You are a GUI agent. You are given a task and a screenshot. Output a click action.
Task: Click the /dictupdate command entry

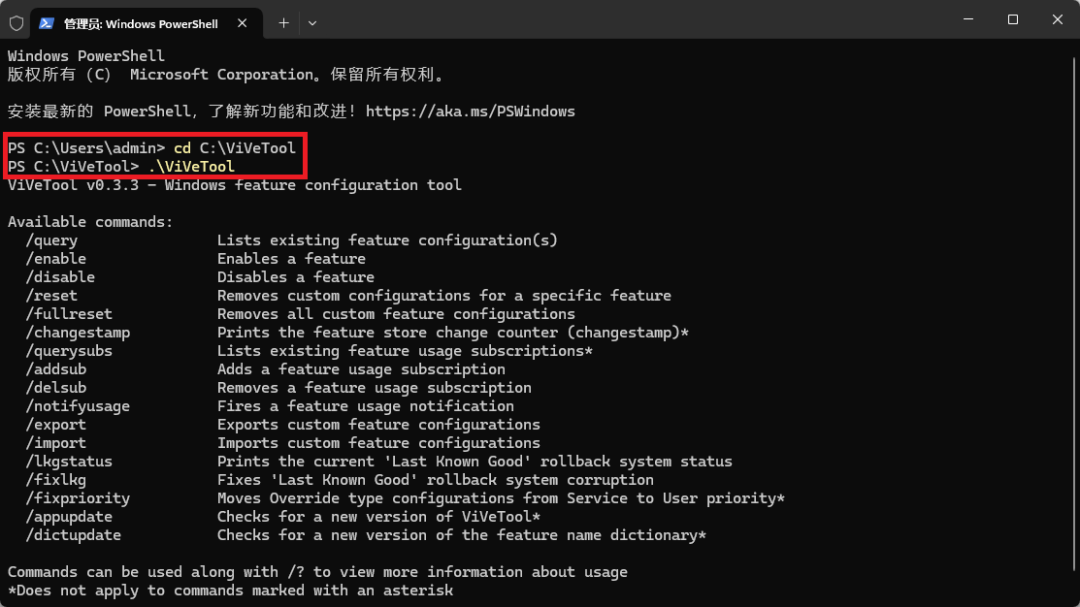(x=73, y=535)
